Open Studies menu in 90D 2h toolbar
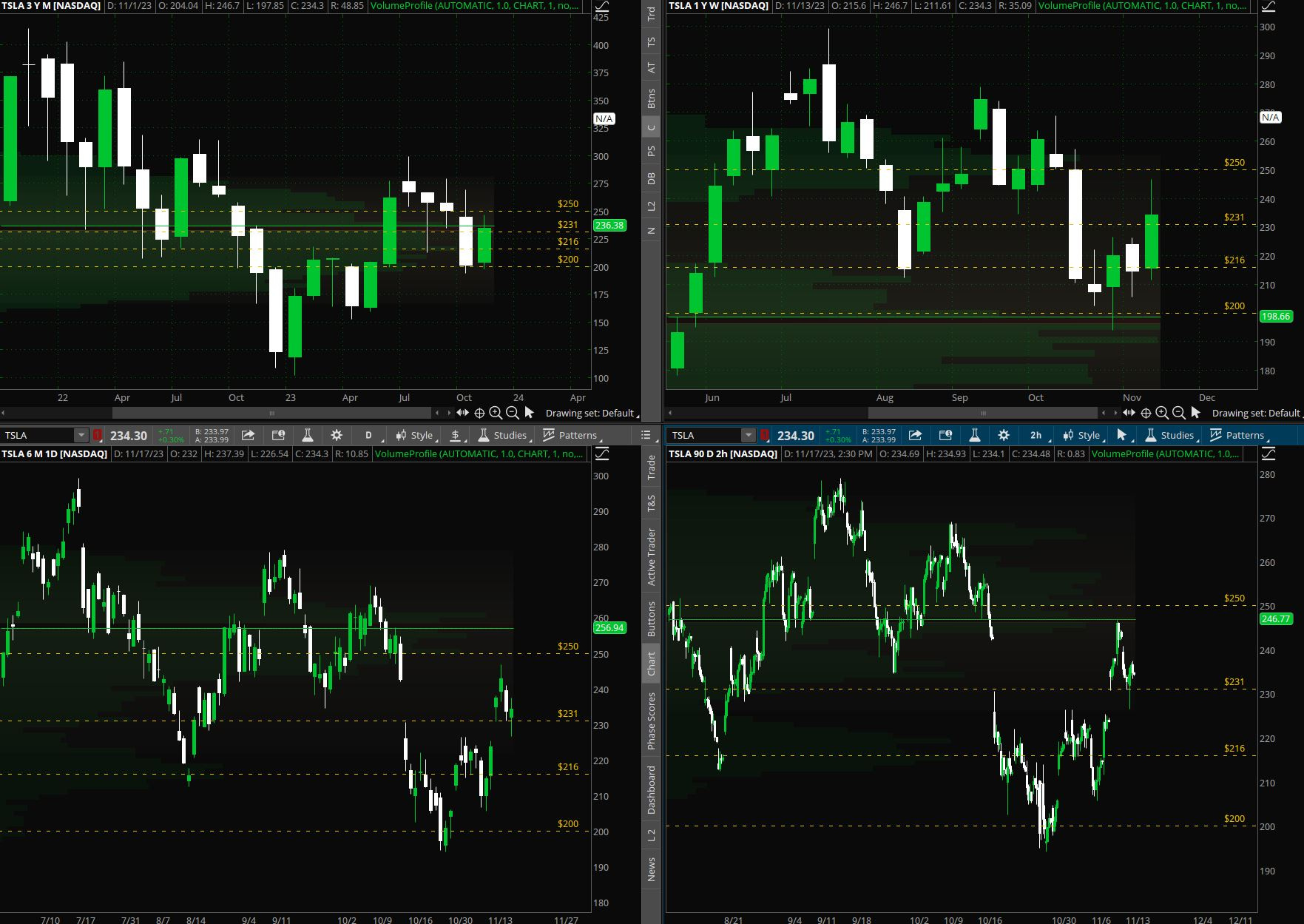Viewport: 1304px width, 924px height. 1170,435
